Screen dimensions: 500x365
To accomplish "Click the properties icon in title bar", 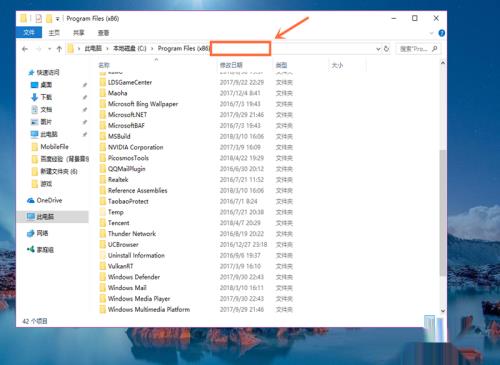I will click(39, 18).
